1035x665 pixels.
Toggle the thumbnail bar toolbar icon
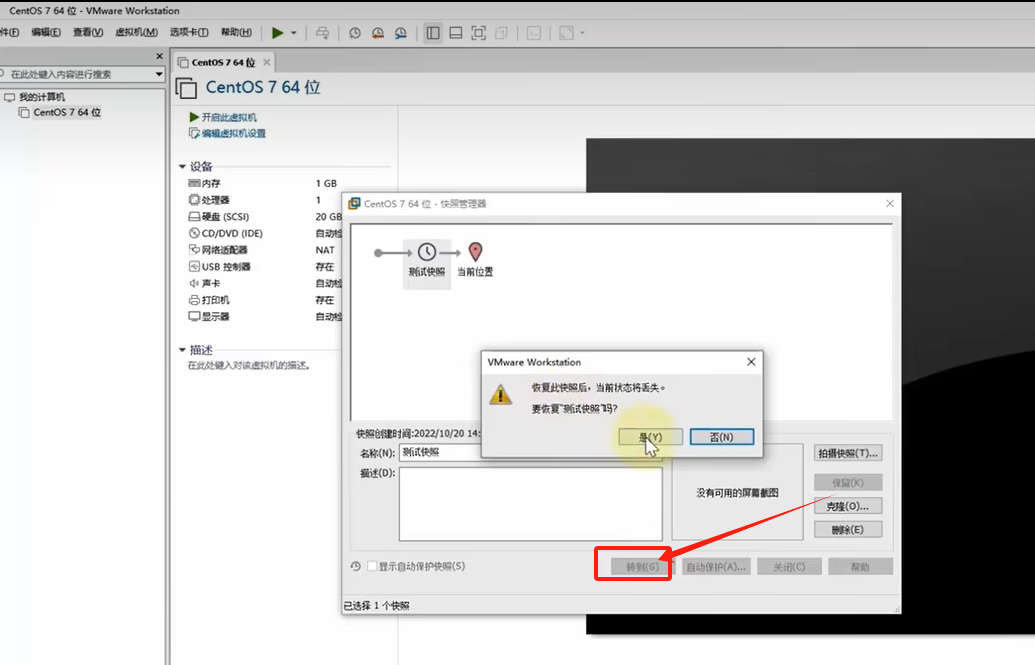pos(455,33)
